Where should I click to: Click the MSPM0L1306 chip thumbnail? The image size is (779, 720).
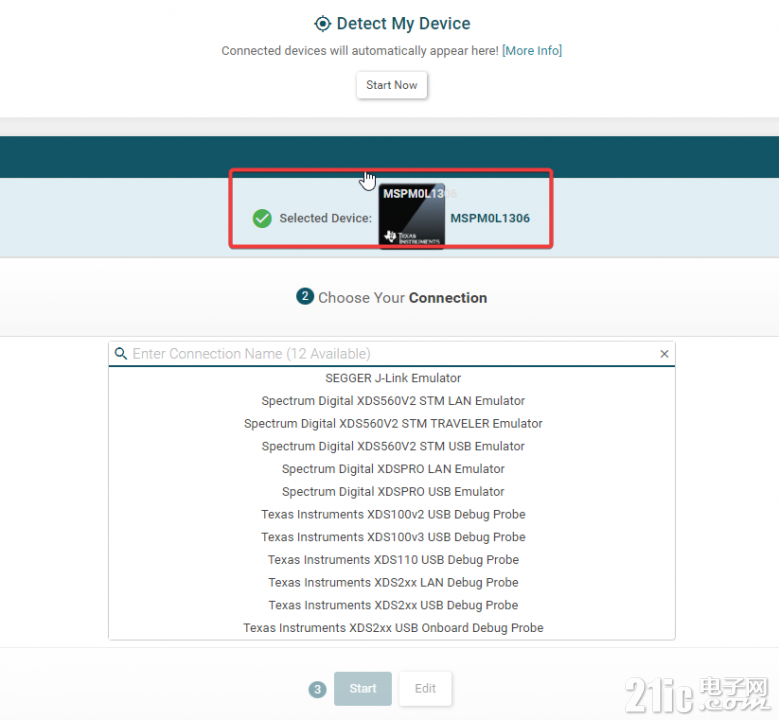(x=411, y=216)
